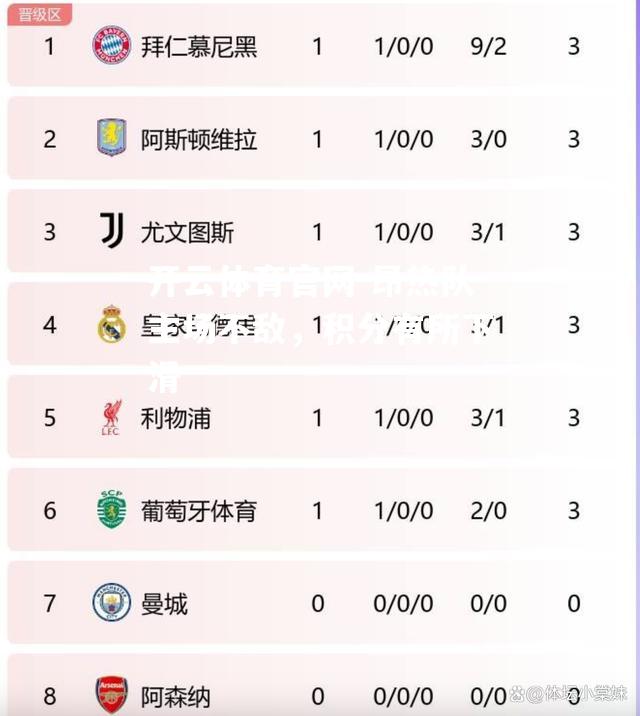Open team name 阿斯顿维拉

point(199,139)
